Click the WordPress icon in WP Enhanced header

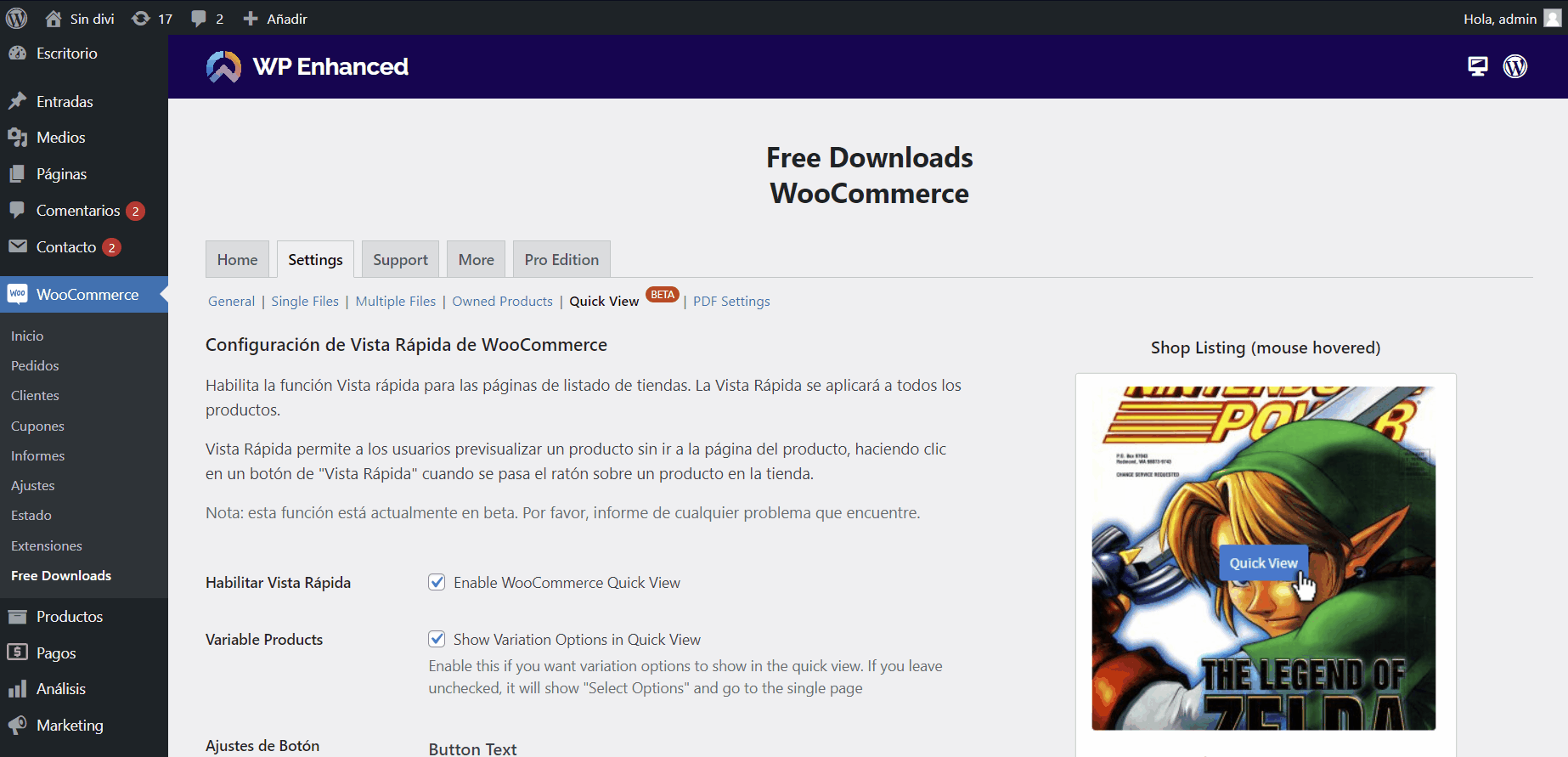pyautogui.click(x=1515, y=66)
